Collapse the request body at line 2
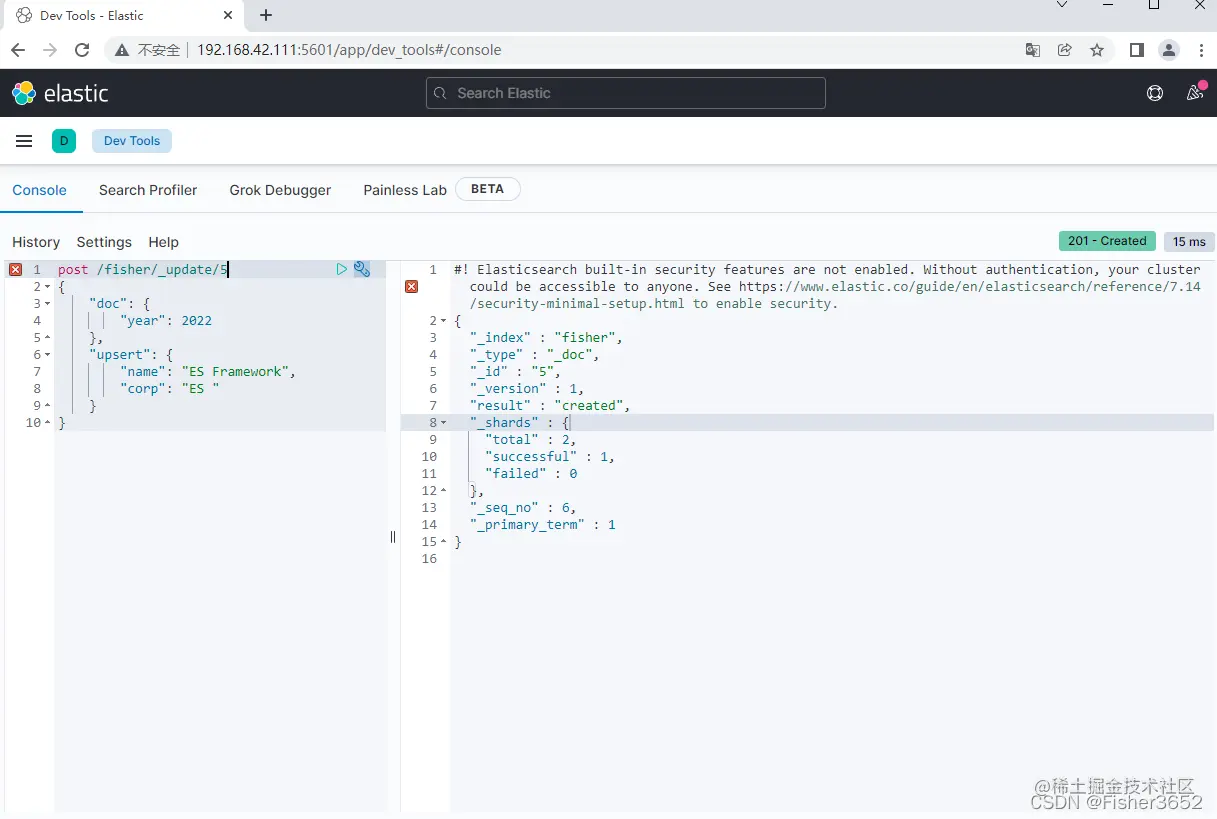Viewport: 1217px width, 819px height. (47, 287)
